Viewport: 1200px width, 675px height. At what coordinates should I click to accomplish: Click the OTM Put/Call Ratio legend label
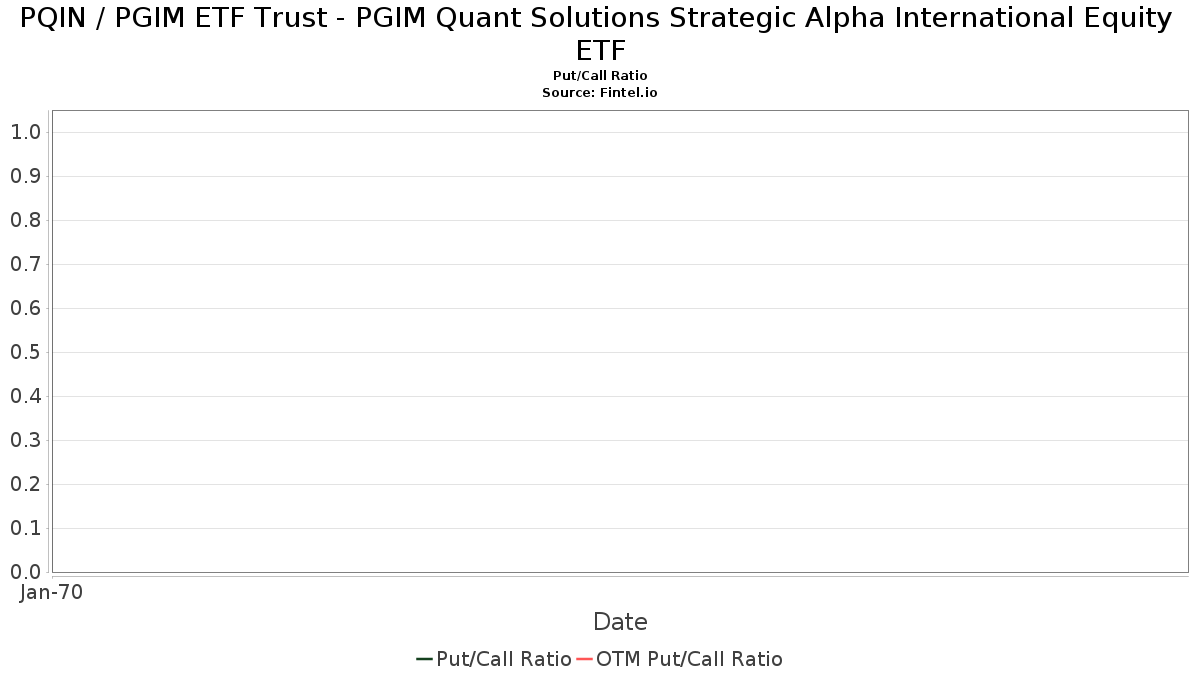[689, 659]
